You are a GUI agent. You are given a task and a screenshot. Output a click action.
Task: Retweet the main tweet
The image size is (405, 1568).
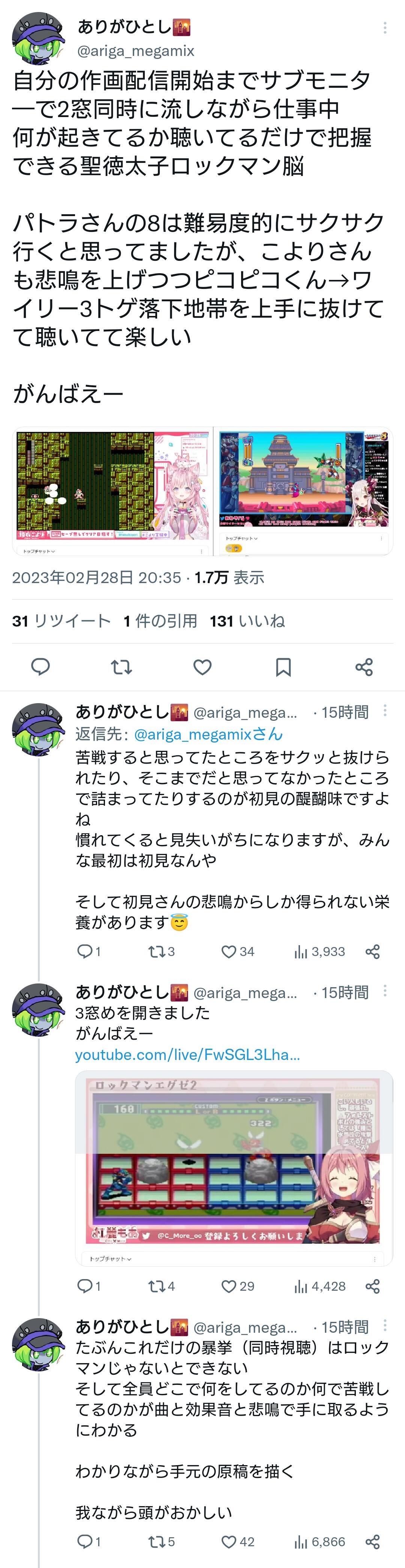pyautogui.click(x=121, y=666)
